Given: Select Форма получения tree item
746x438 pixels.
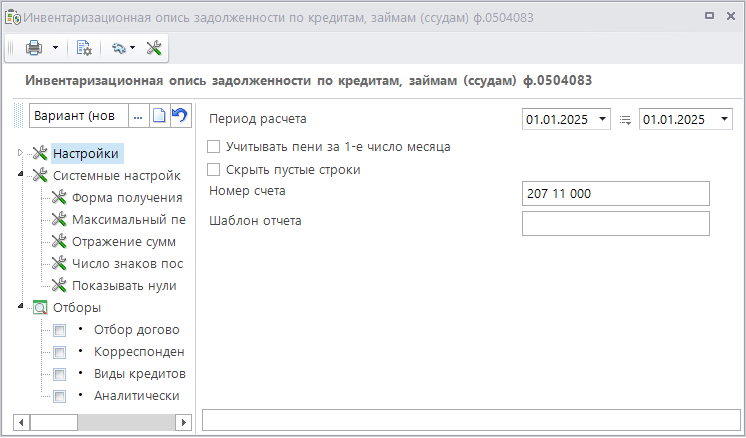Looking at the screenshot, I should tap(127, 198).
